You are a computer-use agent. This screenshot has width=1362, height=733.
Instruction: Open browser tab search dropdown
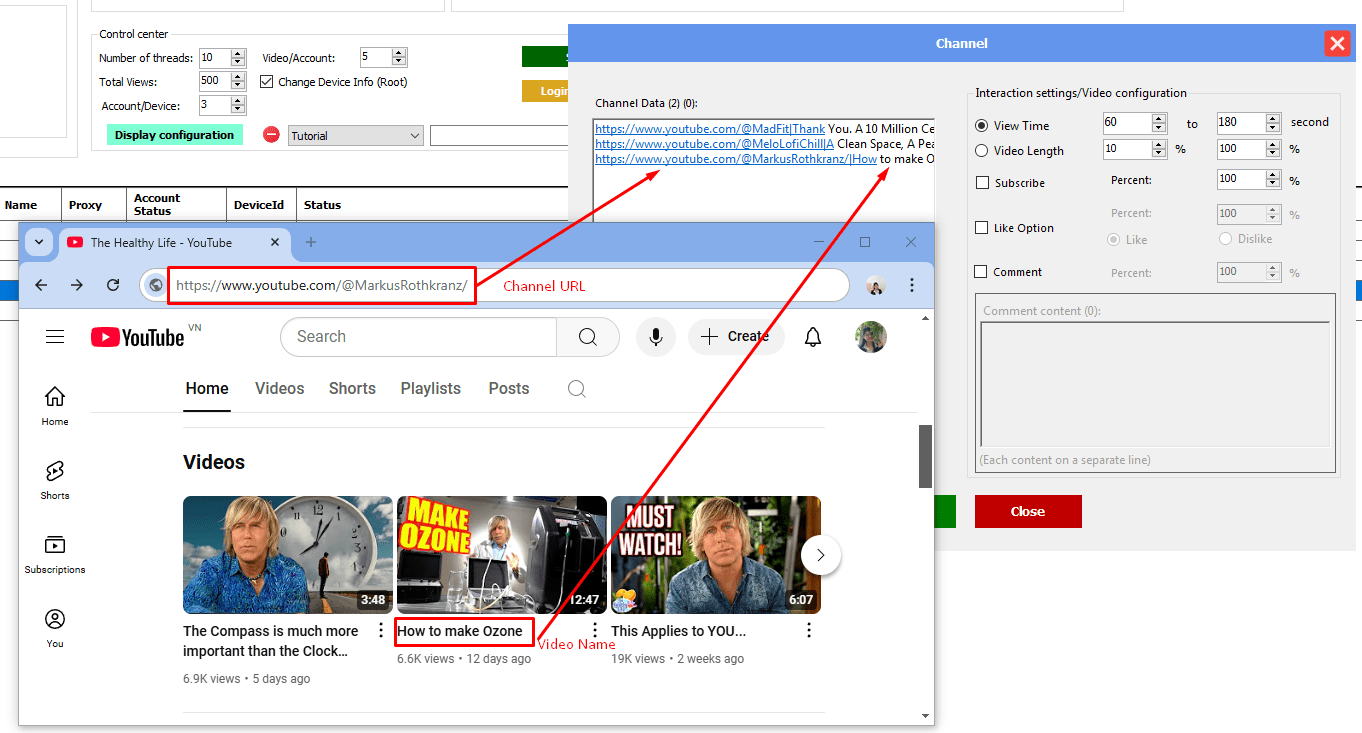[x=39, y=242]
